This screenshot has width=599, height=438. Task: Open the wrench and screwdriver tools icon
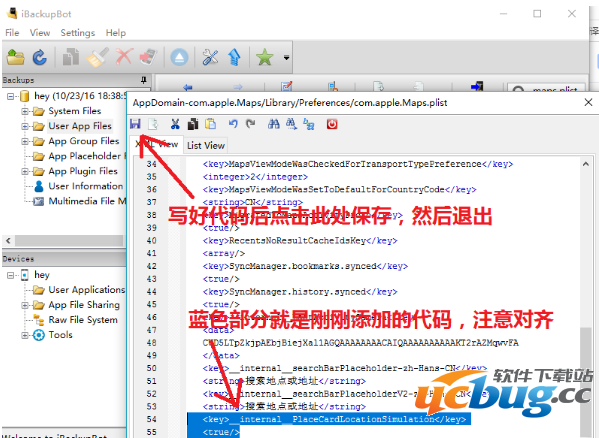(210, 58)
